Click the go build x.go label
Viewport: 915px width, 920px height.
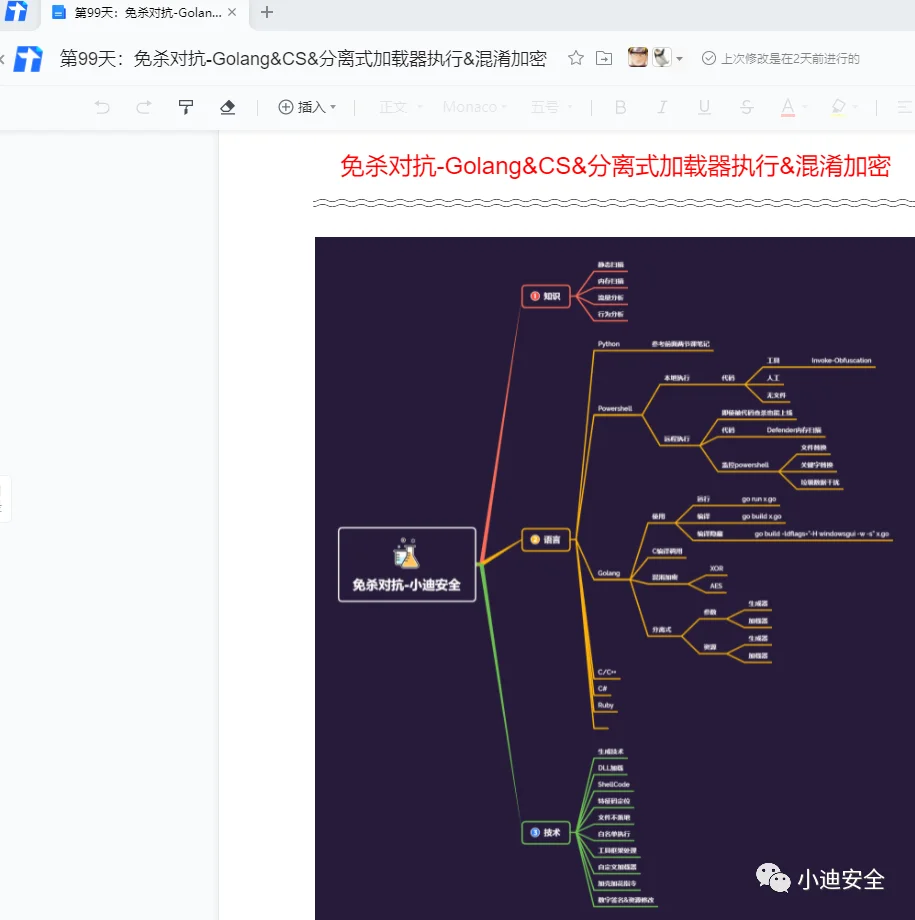click(761, 516)
